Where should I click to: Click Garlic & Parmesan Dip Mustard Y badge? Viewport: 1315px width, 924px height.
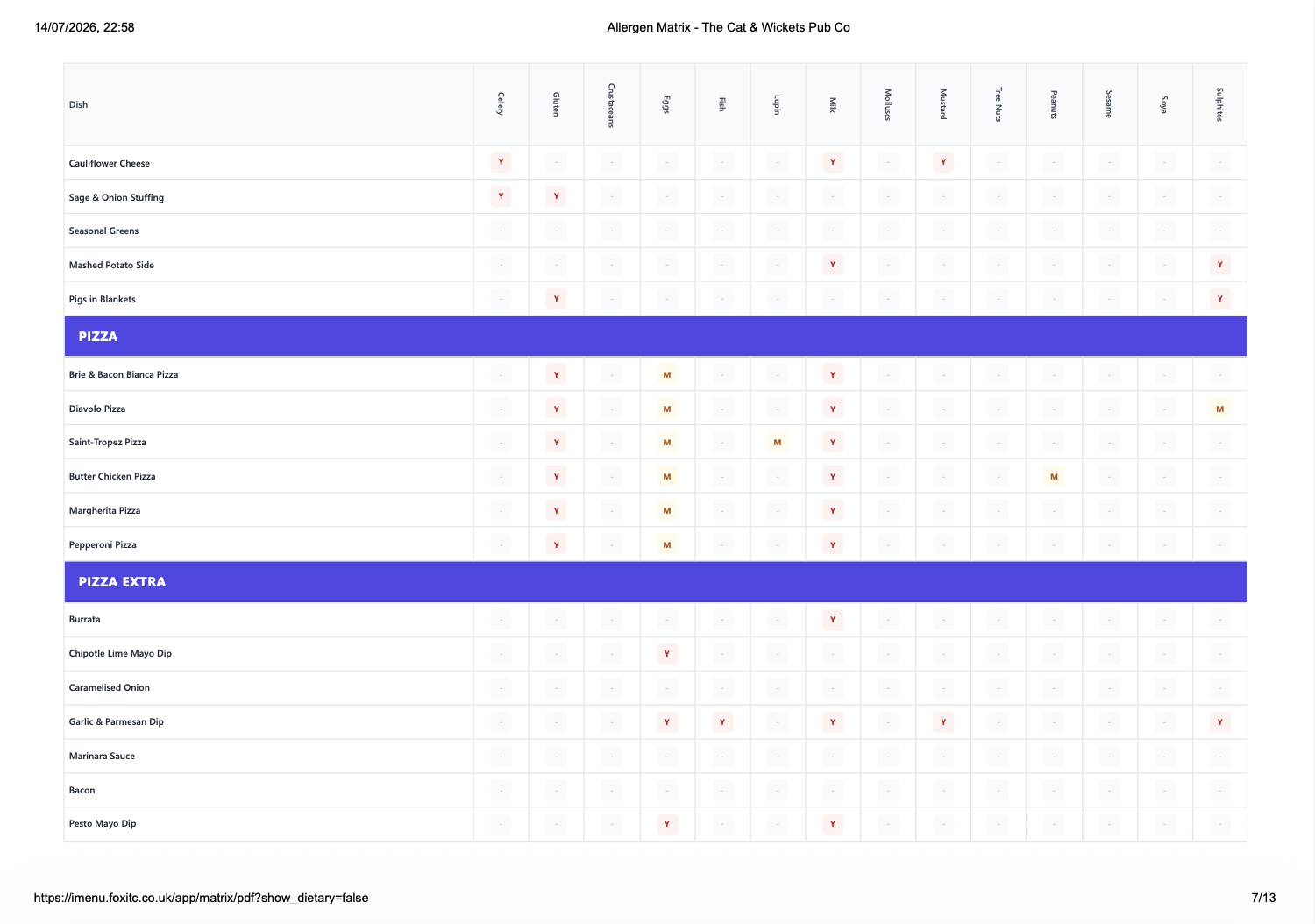tap(943, 721)
